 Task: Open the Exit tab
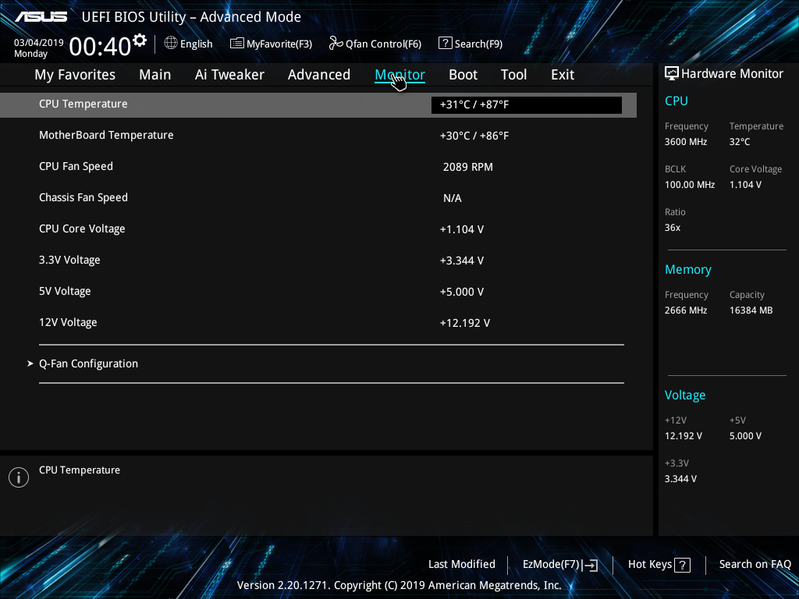point(563,75)
